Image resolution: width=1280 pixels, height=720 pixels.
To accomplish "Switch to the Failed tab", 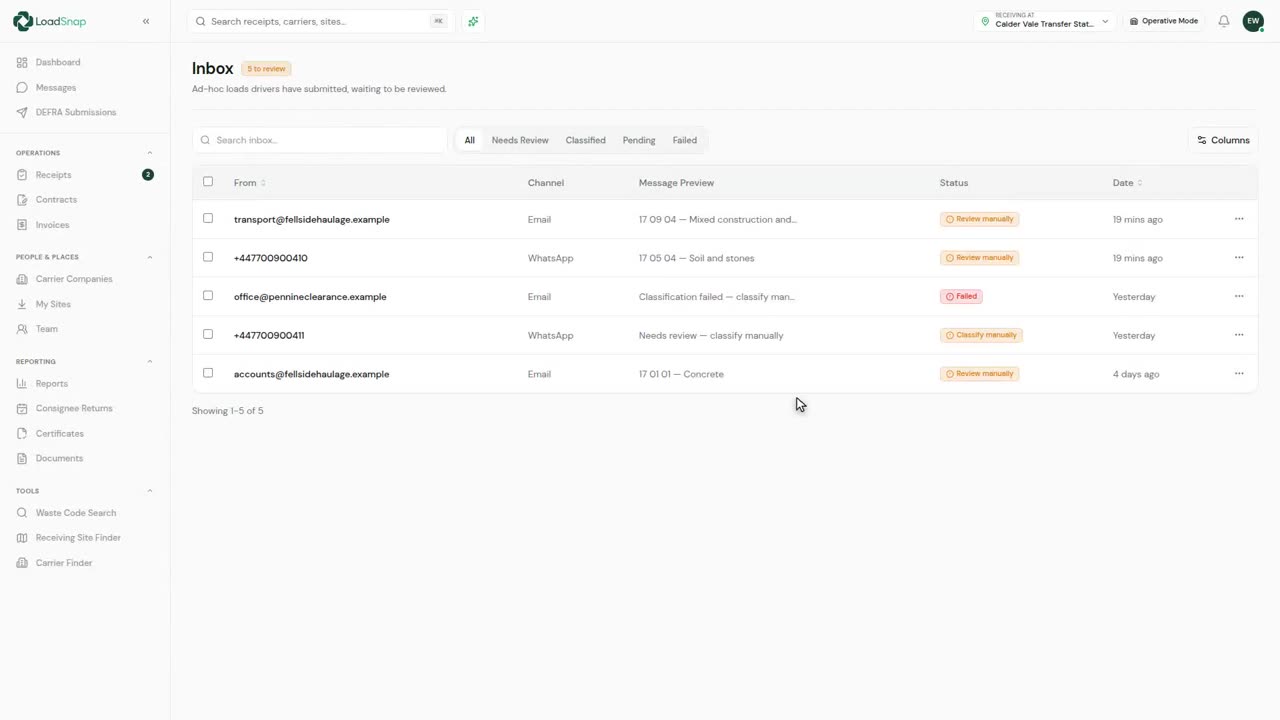I will [685, 140].
